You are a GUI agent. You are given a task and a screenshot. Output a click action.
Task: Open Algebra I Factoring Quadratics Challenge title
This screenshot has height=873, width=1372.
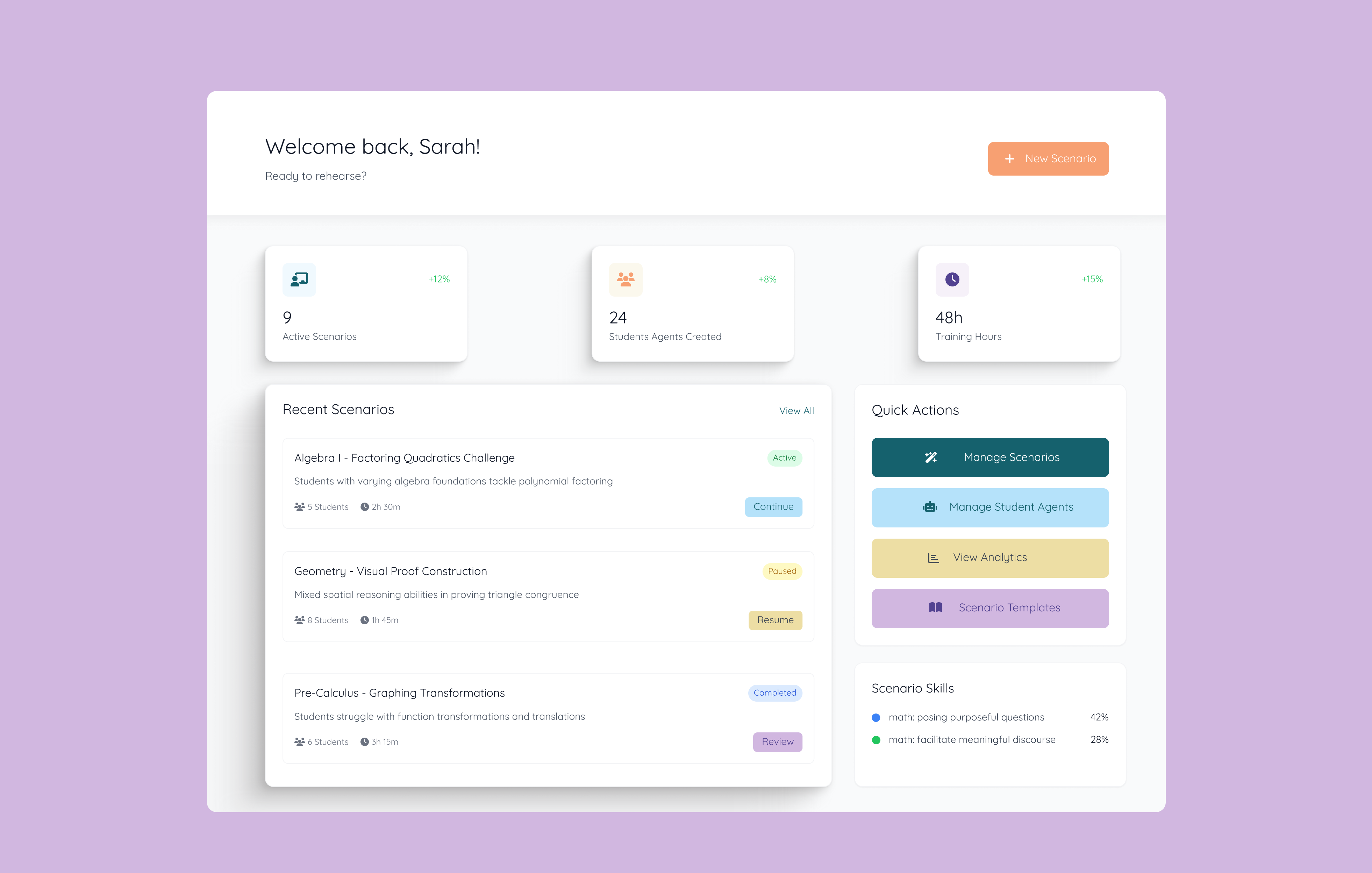tap(404, 457)
